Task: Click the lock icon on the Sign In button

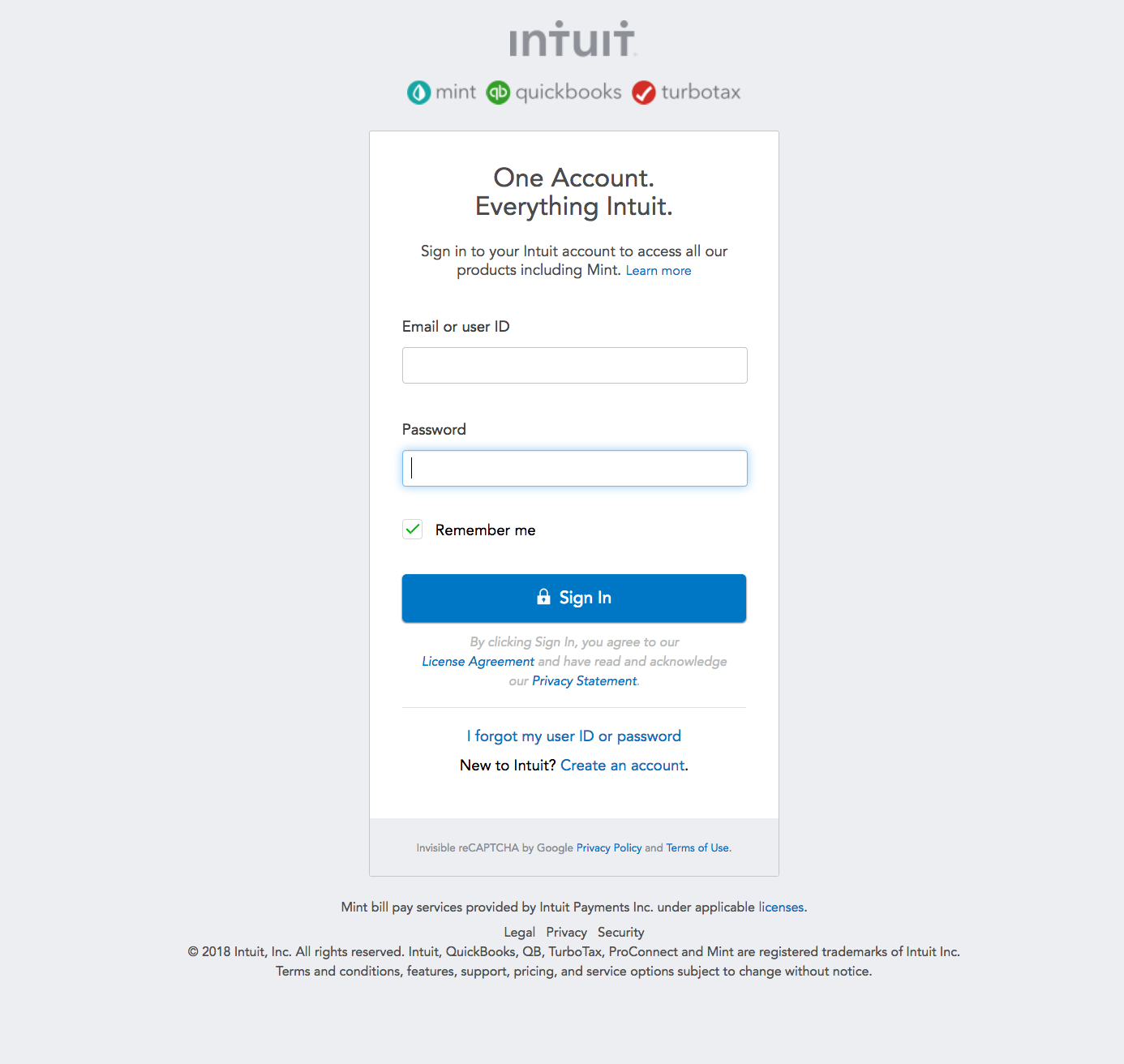Action: [543, 597]
